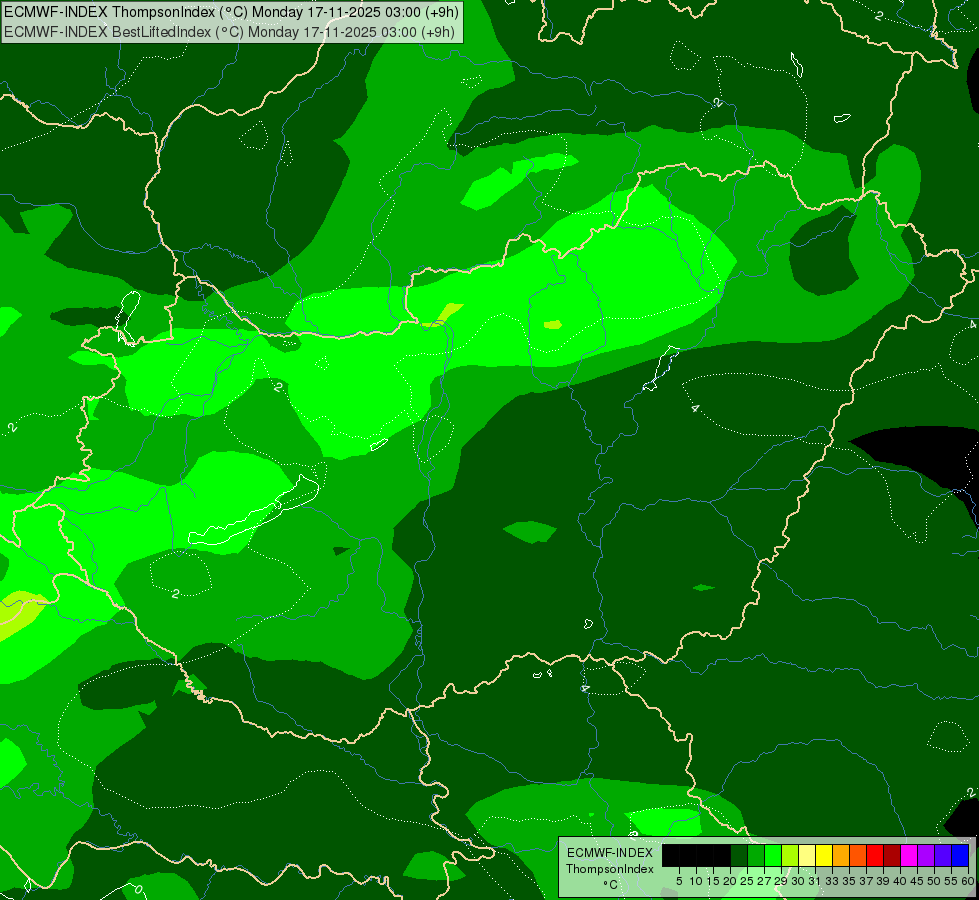The width and height of the screenshot is (979, 900).
Task: Click the pure yellow 31–33 legend swatch
Action: click(x=824, y=855)
